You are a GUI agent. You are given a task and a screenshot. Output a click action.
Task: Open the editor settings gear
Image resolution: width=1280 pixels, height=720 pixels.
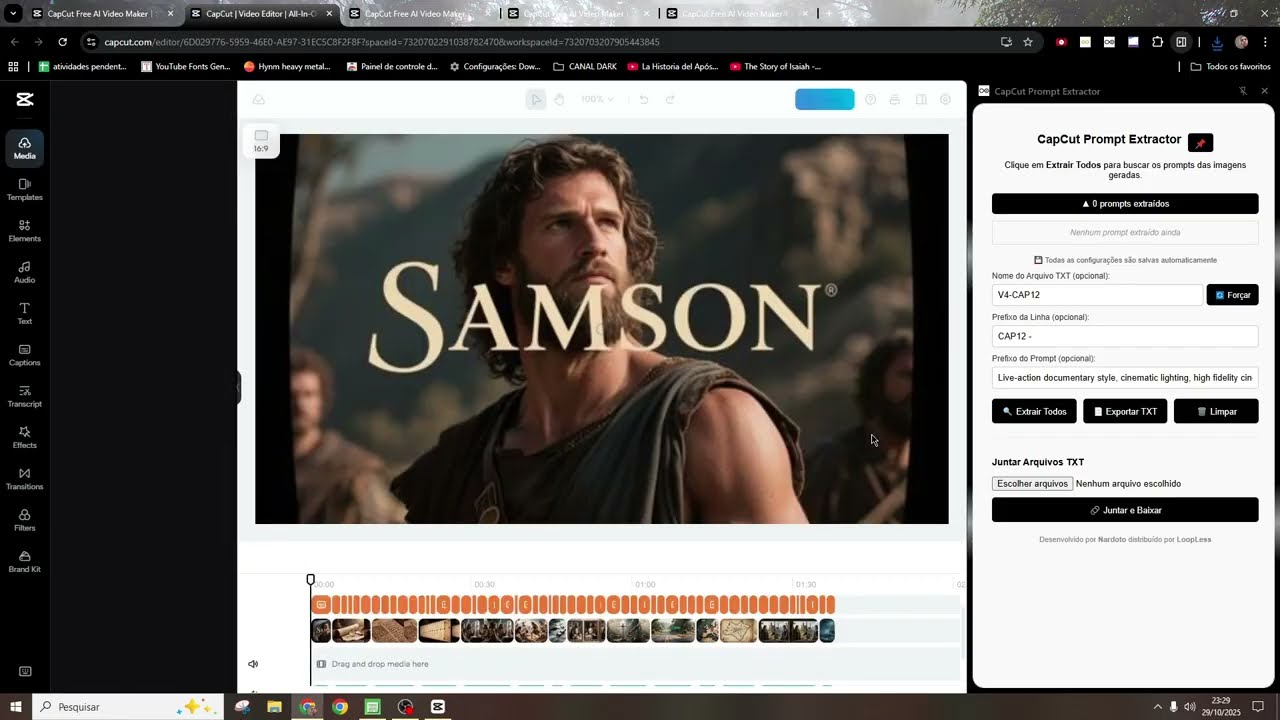[x=945, y=99]
